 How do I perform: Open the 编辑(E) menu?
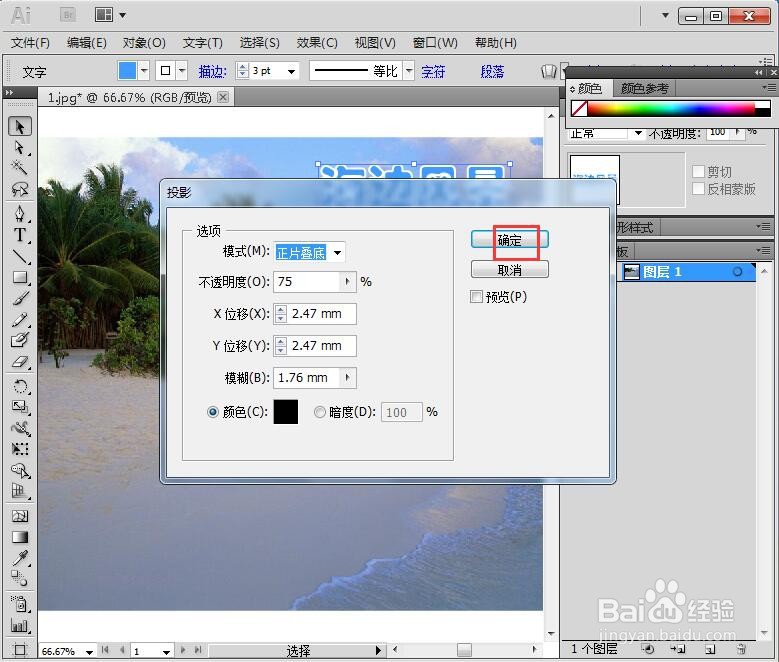tap(87, 43)
